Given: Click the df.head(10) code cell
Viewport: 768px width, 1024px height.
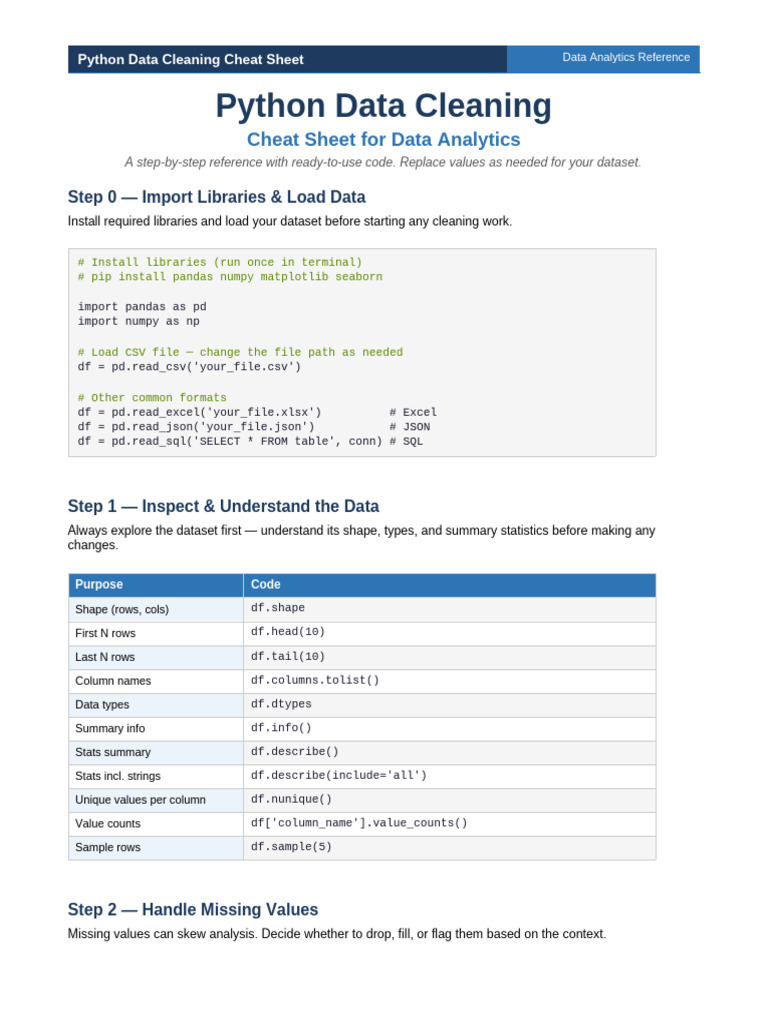Looking at the screenshot, I should pos(449,633).
